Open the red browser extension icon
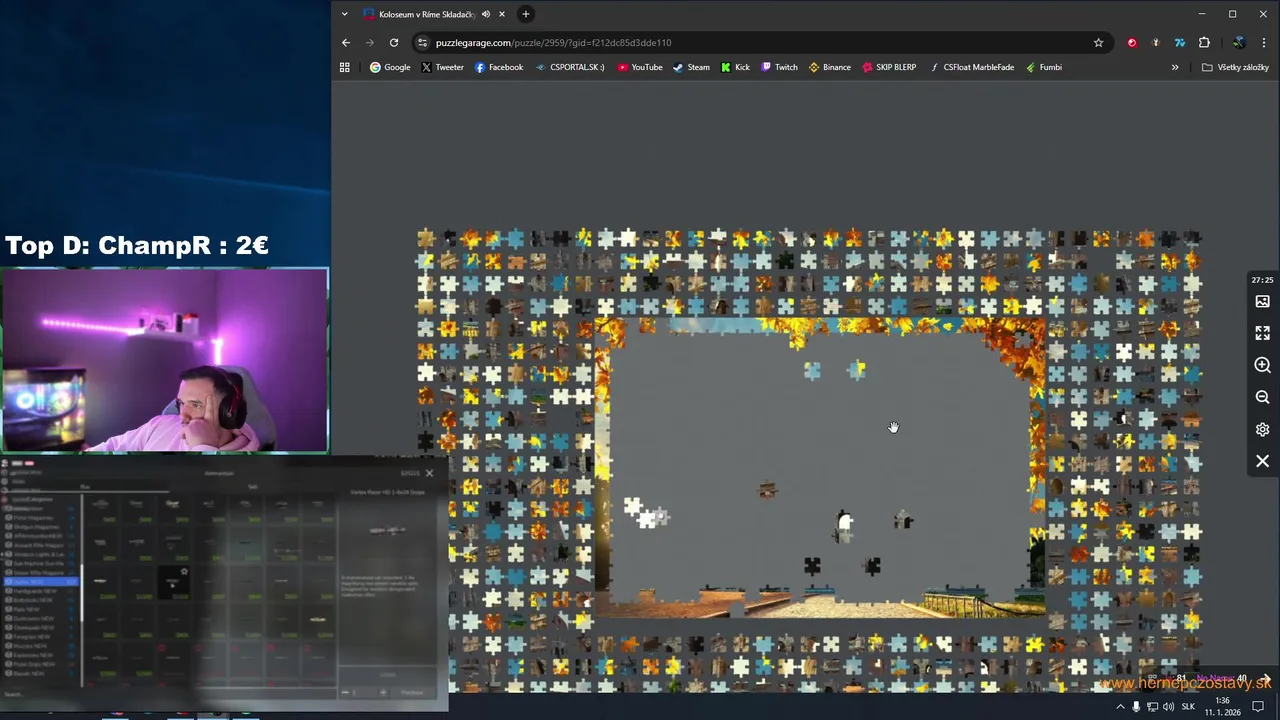The image size is (1280, 720). coord(1132,43)
